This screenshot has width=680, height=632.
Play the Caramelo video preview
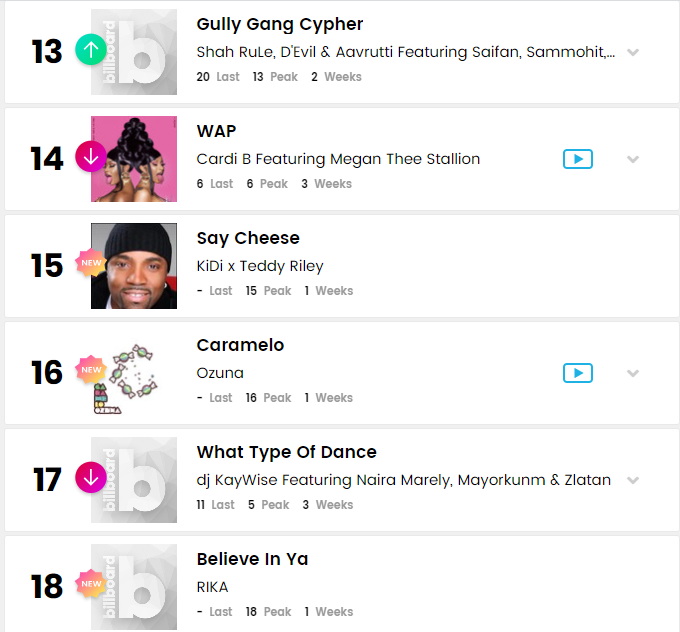(578, 373)
